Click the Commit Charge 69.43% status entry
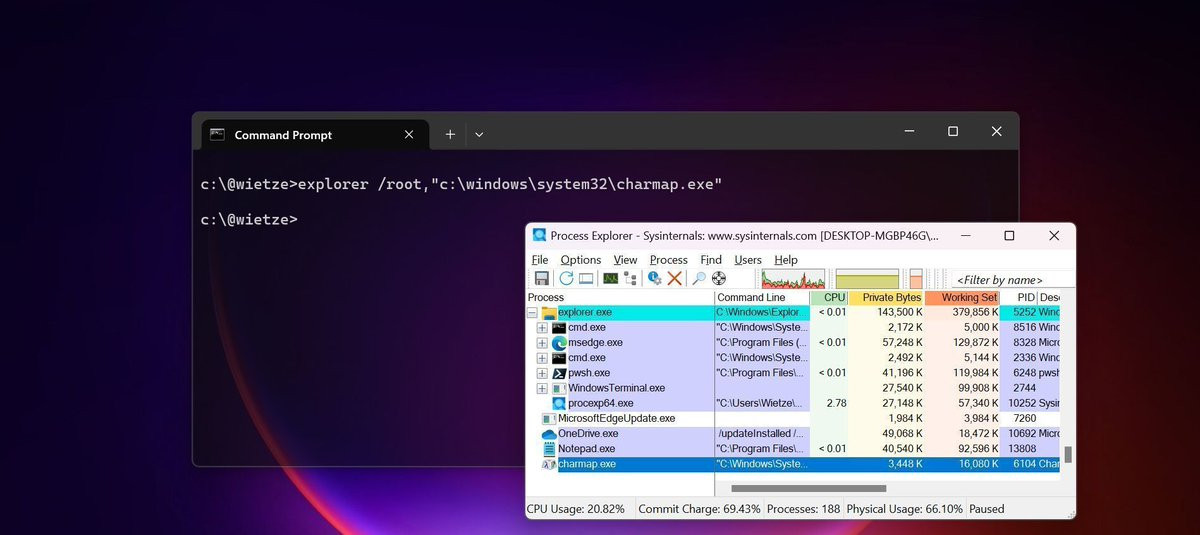Viewport: 1200px width, 535px height. click(699, 509)
